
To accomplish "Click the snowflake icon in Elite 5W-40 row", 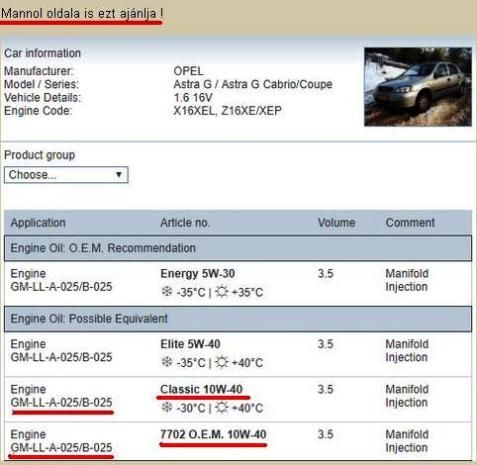I will click(x=167, y=362).
